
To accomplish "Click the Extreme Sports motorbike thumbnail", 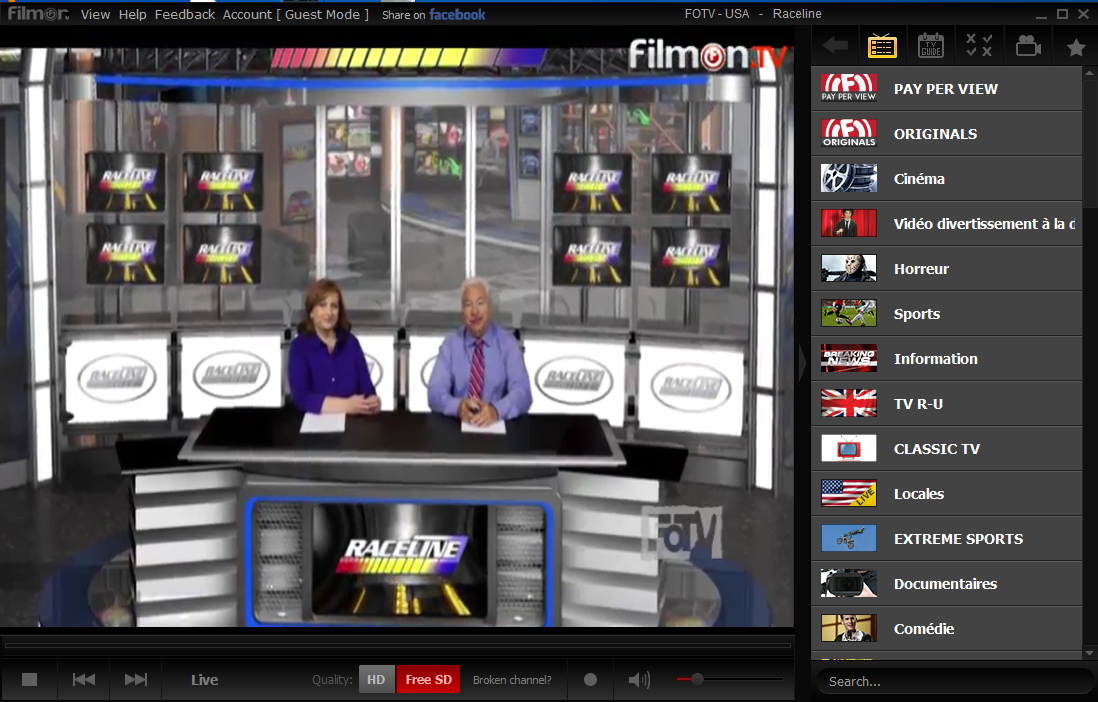I will pyautogui.click(x=849, y=538).
